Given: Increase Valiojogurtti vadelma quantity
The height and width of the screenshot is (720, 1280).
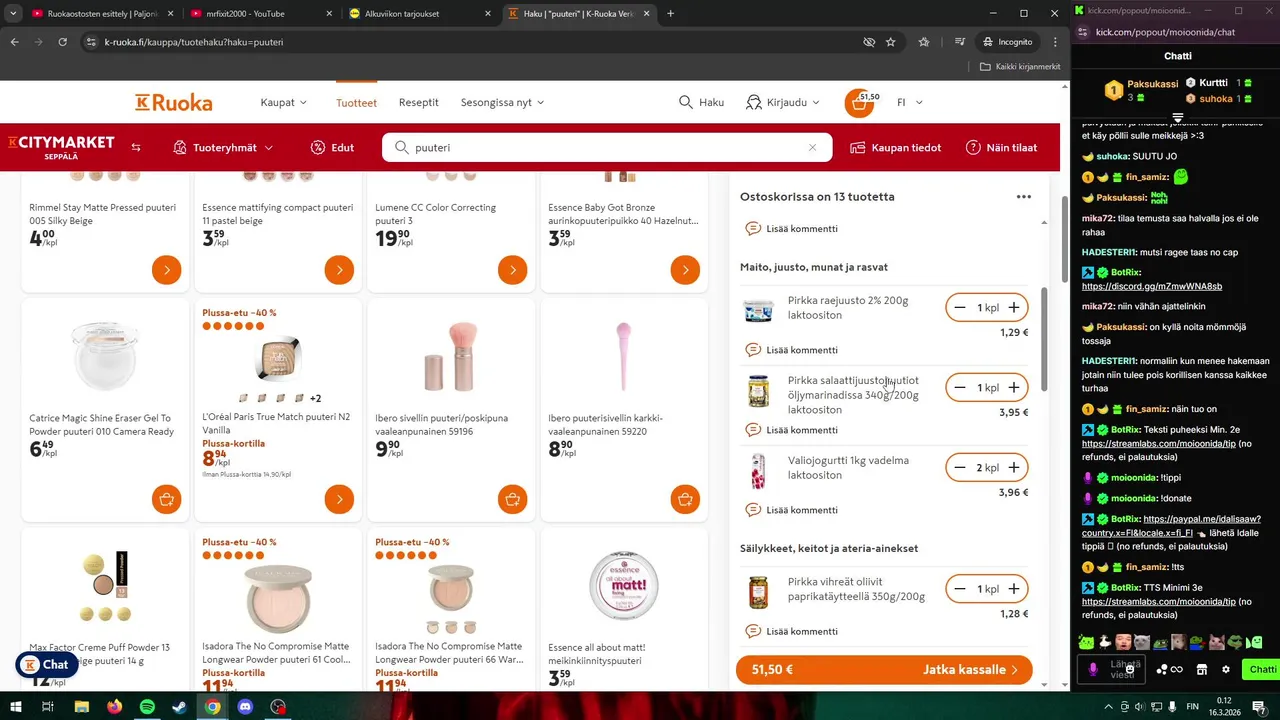Looking at the screenshot, I should (1014, 468).
